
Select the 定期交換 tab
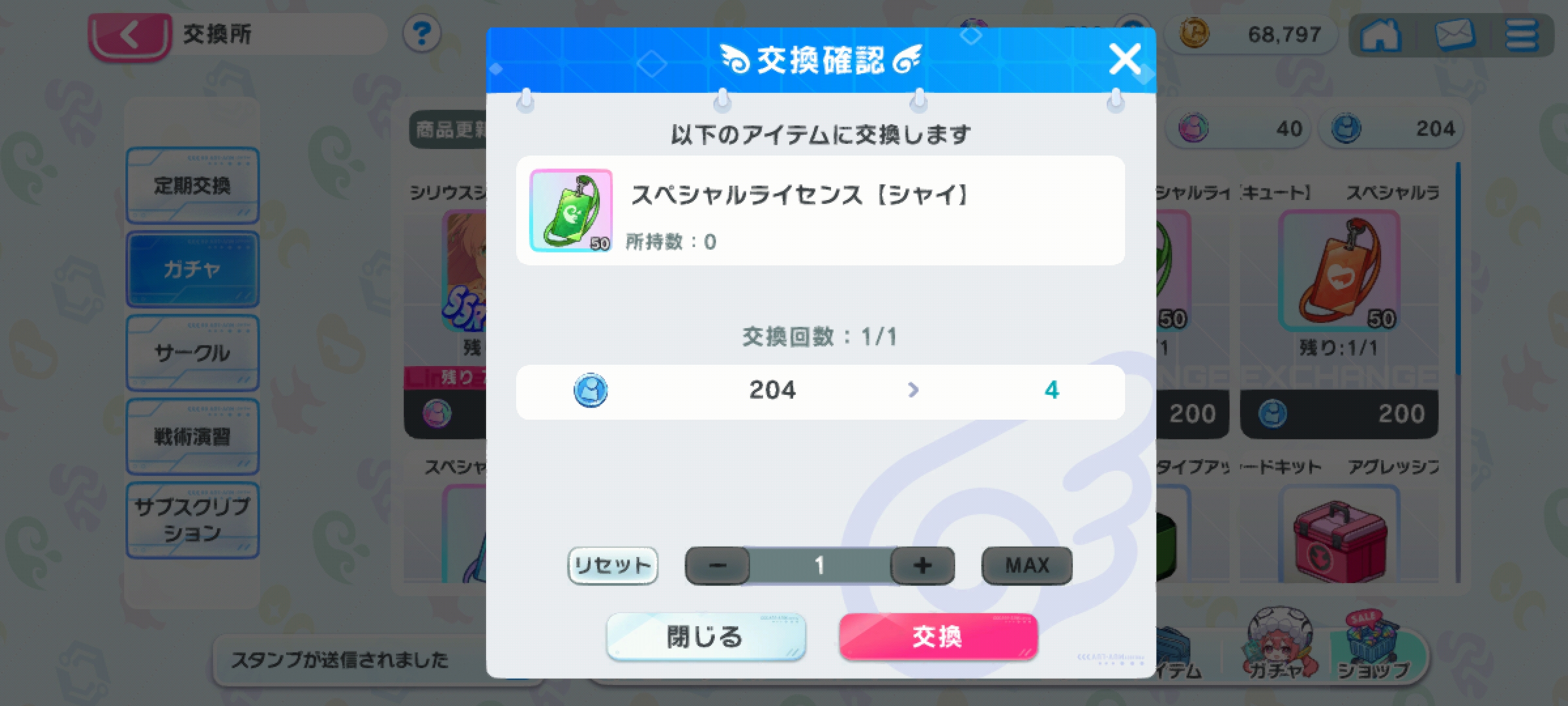click(193, 186)
